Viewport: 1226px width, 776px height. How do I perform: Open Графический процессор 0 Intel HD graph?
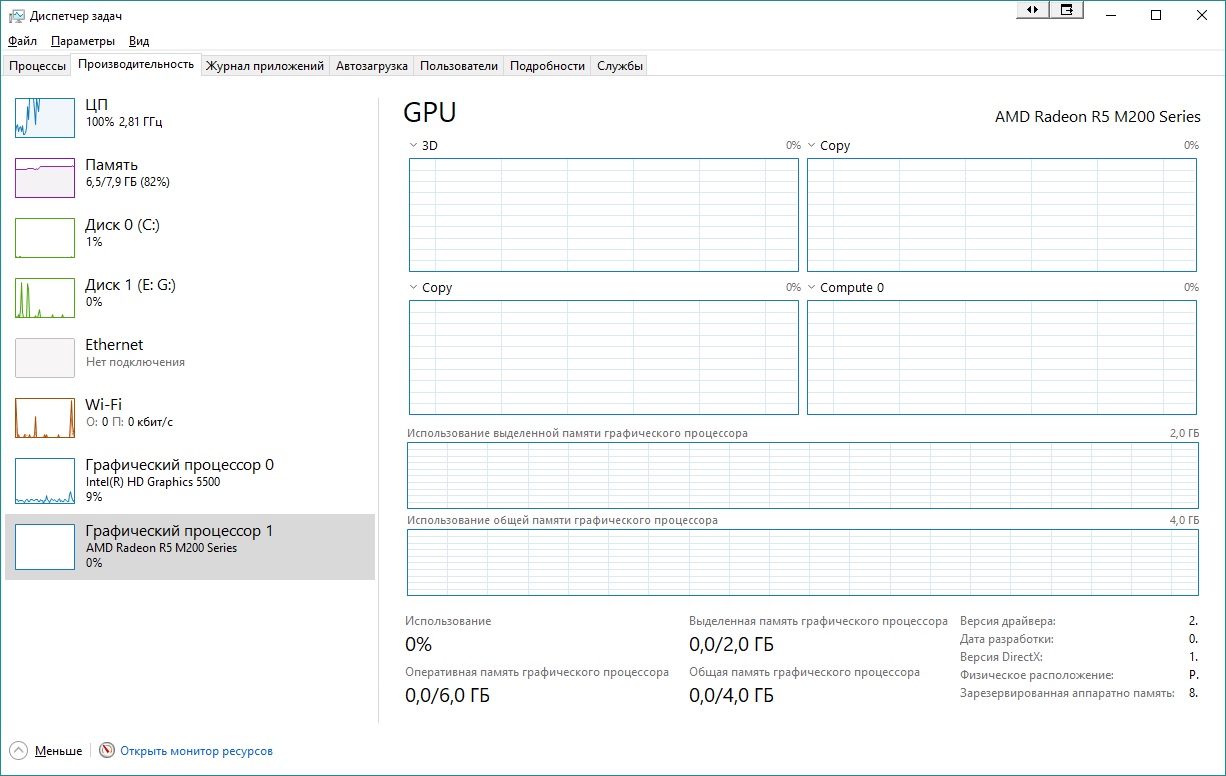[45, 481]
